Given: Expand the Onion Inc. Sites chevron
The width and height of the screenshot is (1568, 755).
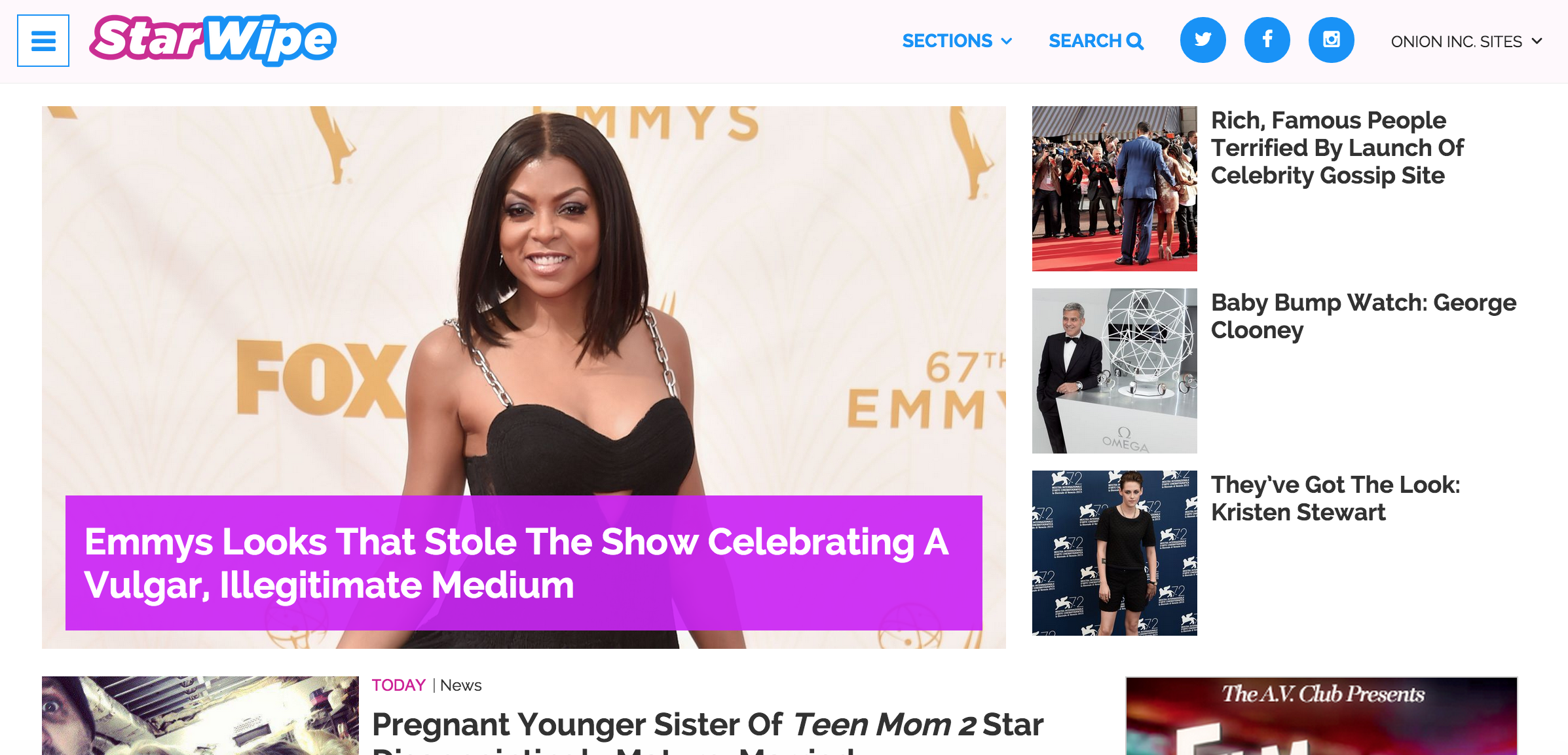Looking at the screenshot, I should [x=1537, y=41].
